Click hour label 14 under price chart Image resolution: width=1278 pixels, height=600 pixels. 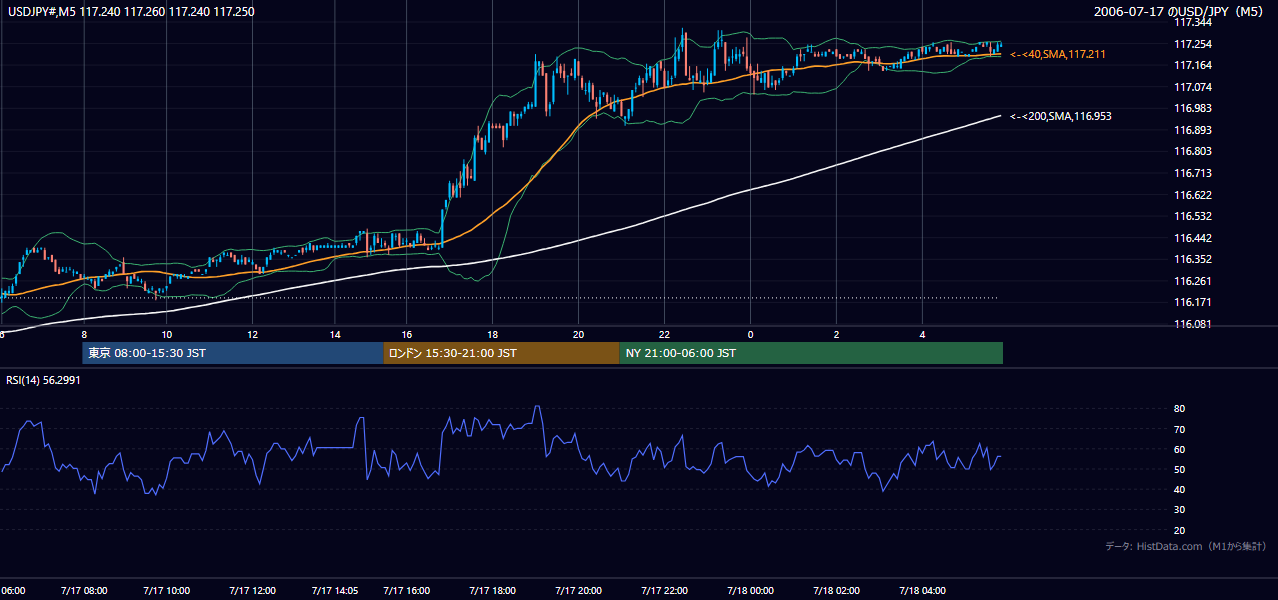pos(335,334)
